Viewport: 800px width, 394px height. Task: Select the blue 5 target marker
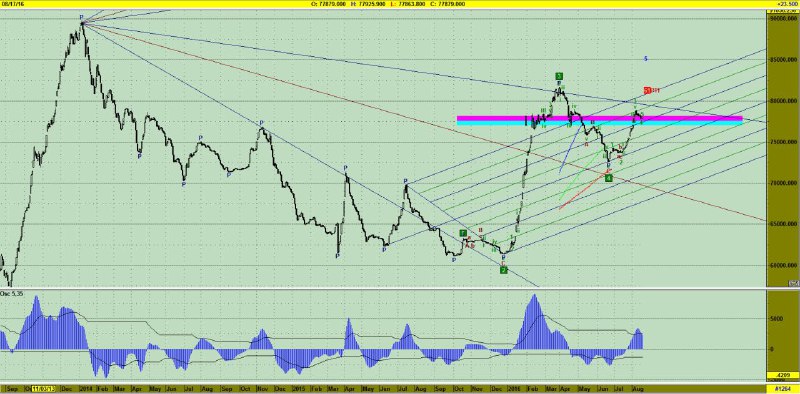tap(645, 59)
